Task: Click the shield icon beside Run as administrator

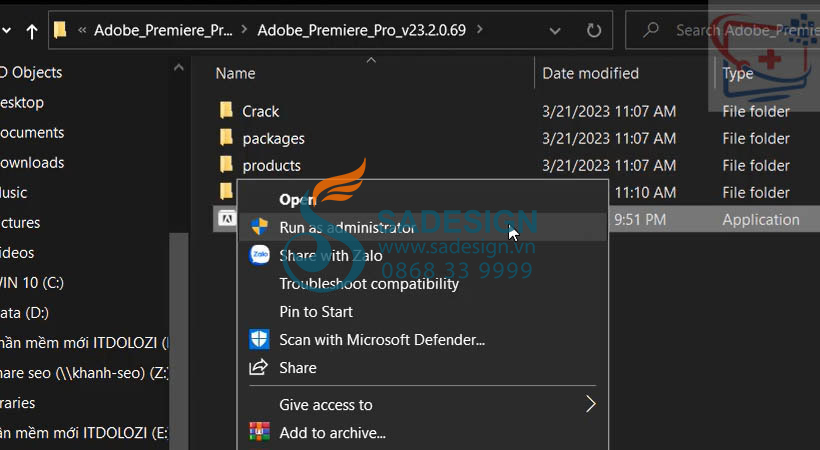Action: pyautogui.click(x=259, y=227)
